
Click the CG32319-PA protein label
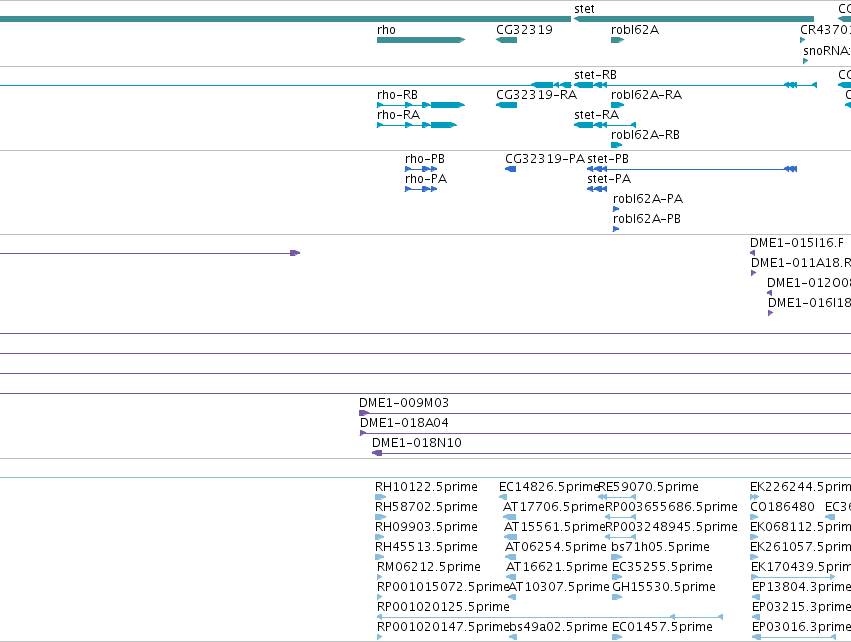click(x=545, y=159)
